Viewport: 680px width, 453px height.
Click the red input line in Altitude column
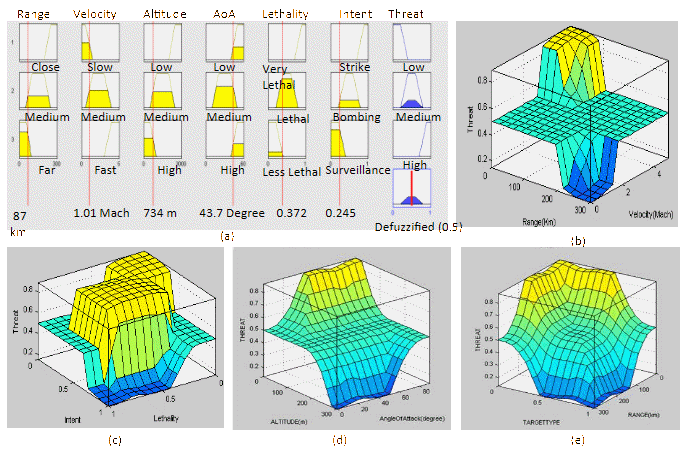tap(153, 113)
